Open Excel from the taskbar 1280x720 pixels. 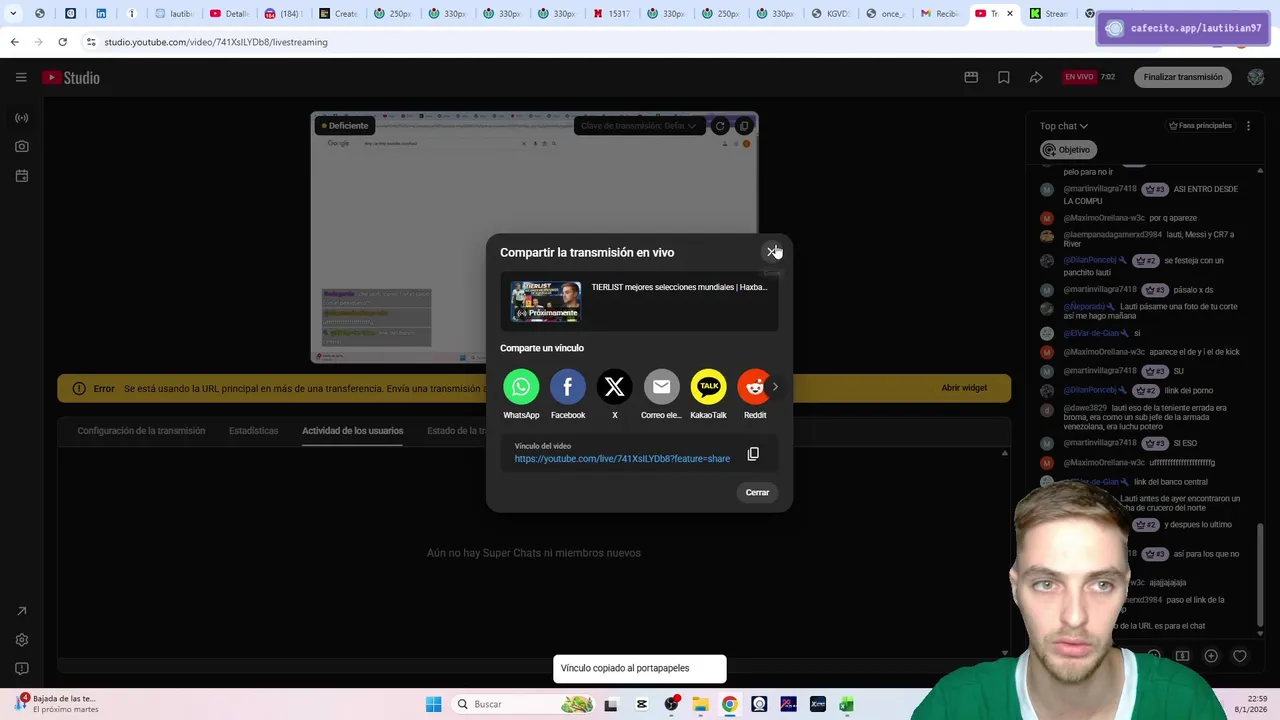point(846,704)
